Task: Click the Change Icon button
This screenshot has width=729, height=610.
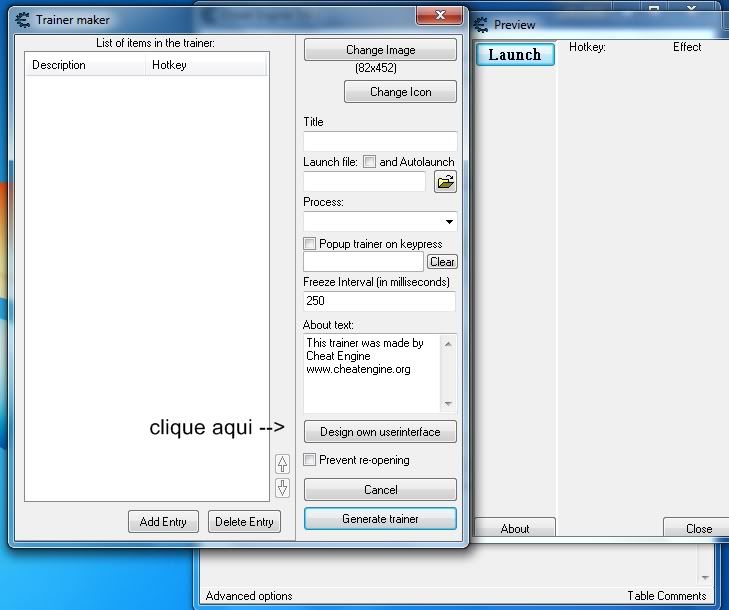Action: [x=400, y=92]
